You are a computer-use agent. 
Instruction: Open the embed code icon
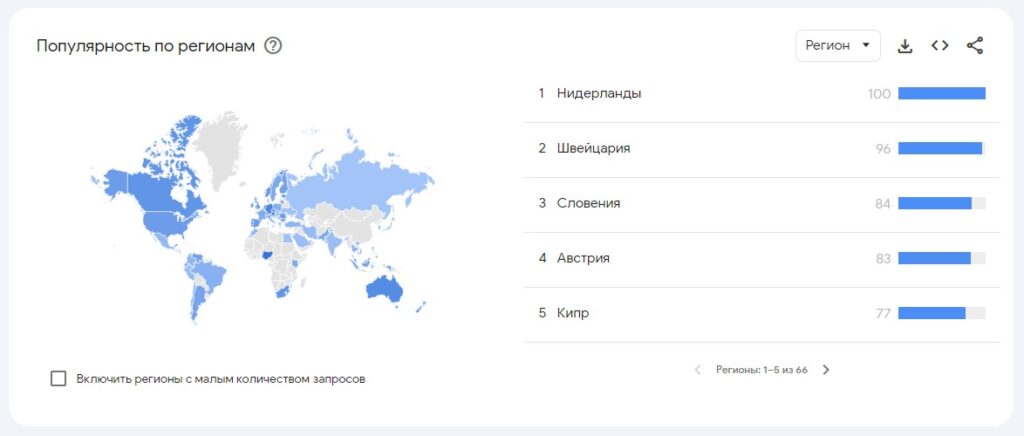[939, 46]
